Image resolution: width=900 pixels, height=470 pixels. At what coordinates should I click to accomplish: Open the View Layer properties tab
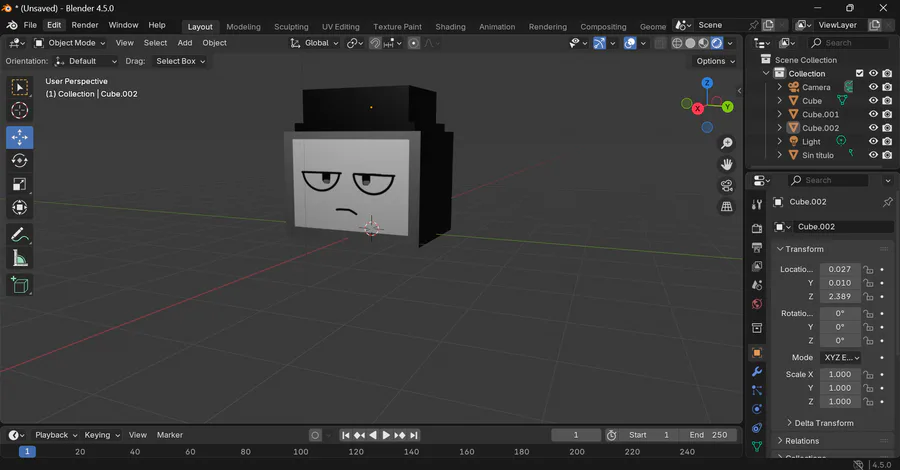point(757,266)
